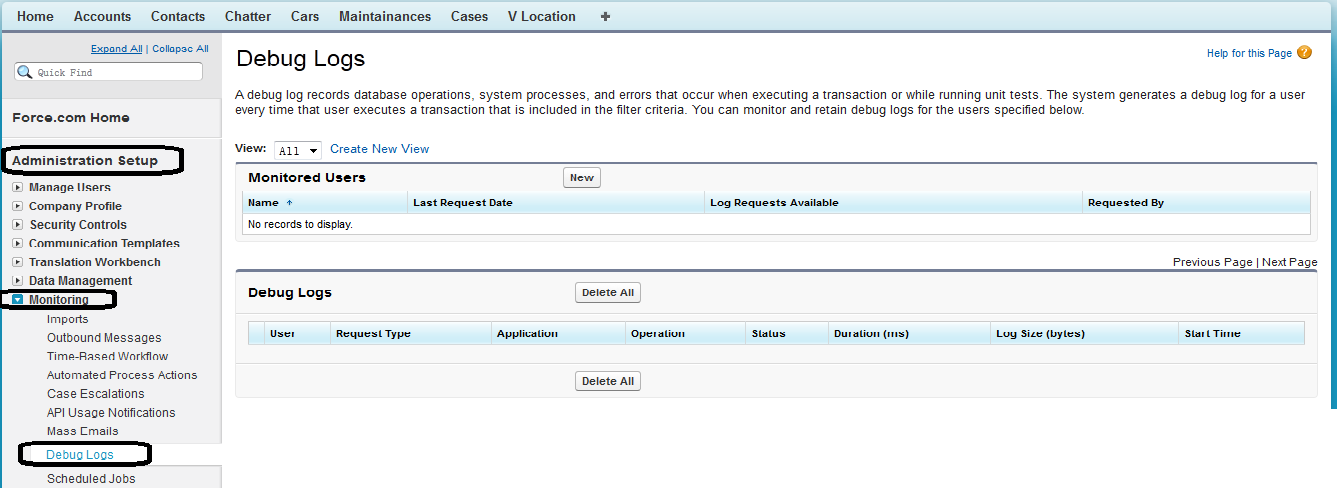Image resolution: width=1343 pixels, height=488 pixels.
Task: Click the Security Controls label
Action: pos(78,225)
